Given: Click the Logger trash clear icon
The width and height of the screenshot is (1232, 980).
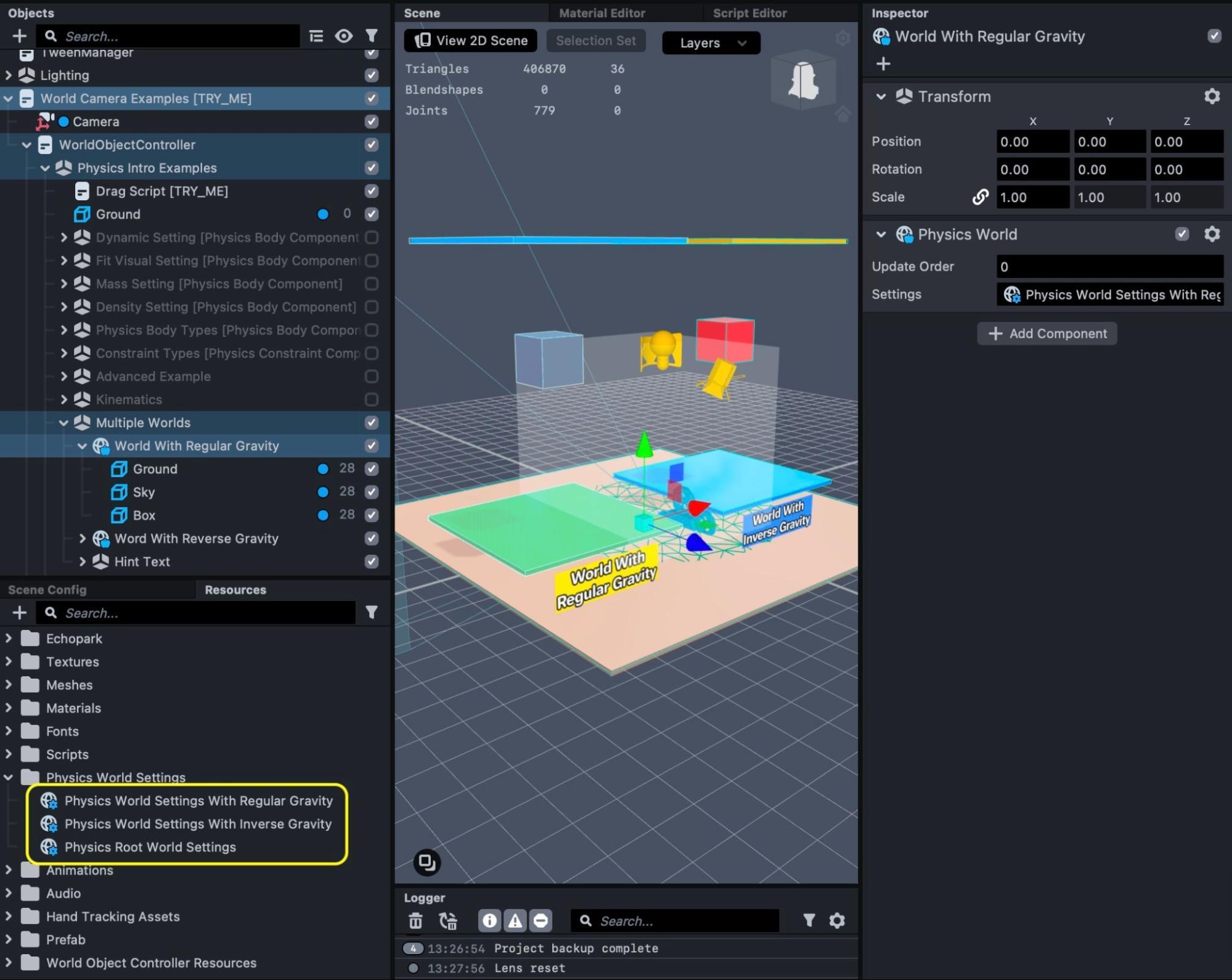Looking at the screenshot, I should [415, 920].
